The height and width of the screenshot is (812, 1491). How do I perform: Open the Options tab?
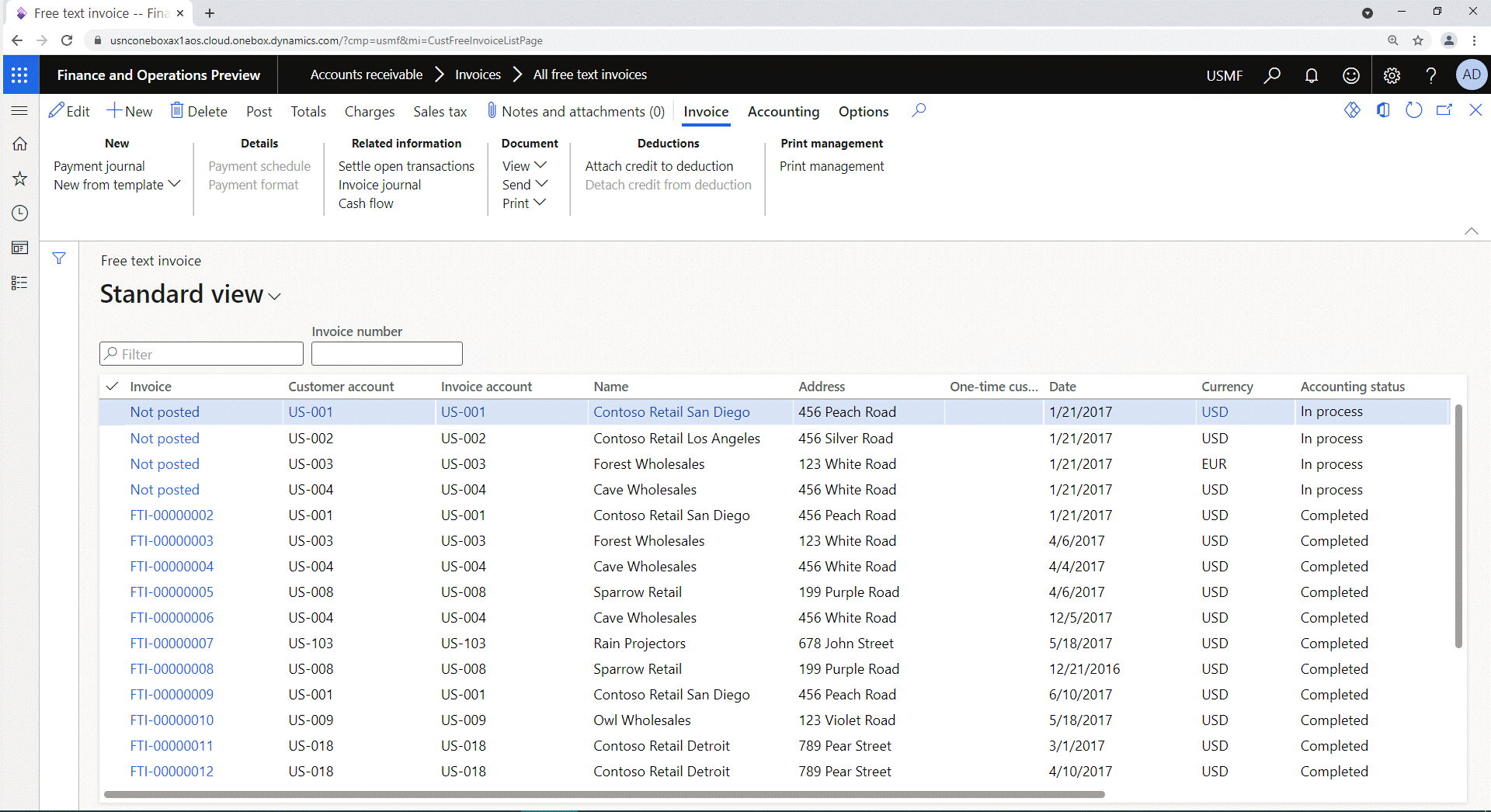pyautogui.click(x=863, y=112)
